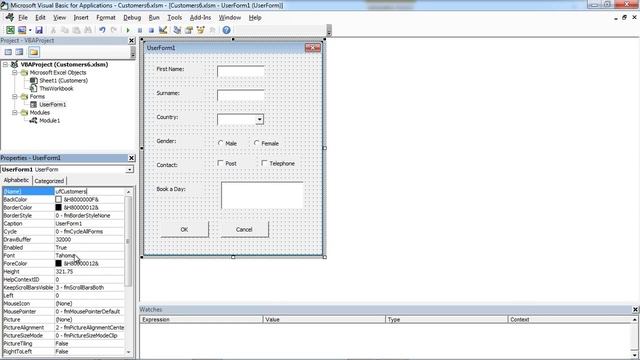
Task: Select ThisWorkbook in project tree
Action: click(x=56, y=89)
